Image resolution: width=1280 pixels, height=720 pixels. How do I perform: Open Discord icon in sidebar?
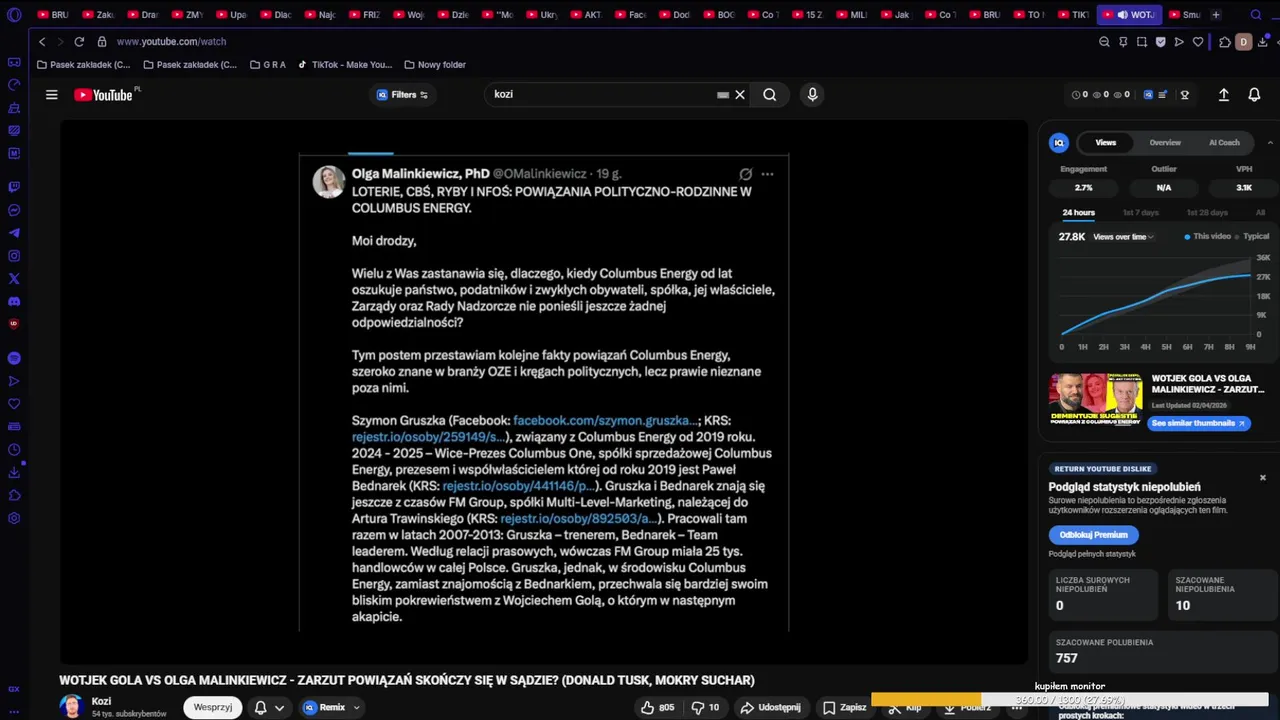pos(14,302)
